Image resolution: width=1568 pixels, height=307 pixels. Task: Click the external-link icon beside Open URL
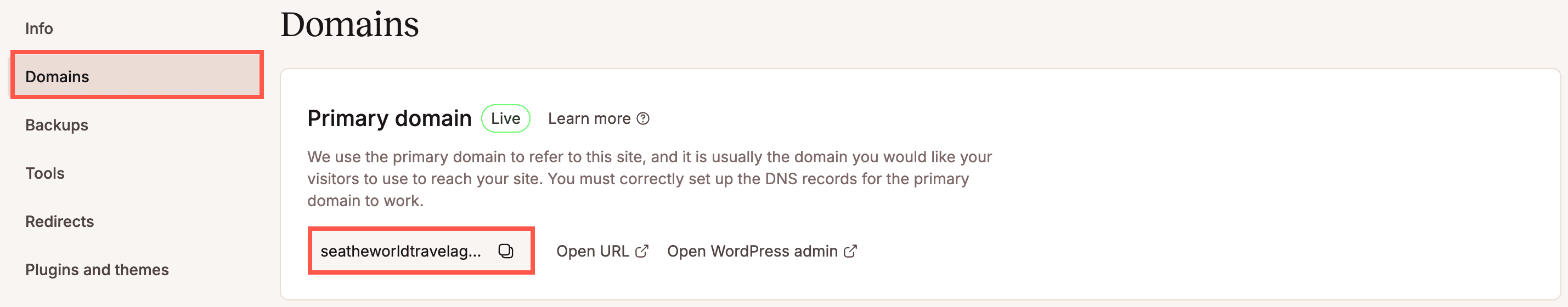point(641,251)
